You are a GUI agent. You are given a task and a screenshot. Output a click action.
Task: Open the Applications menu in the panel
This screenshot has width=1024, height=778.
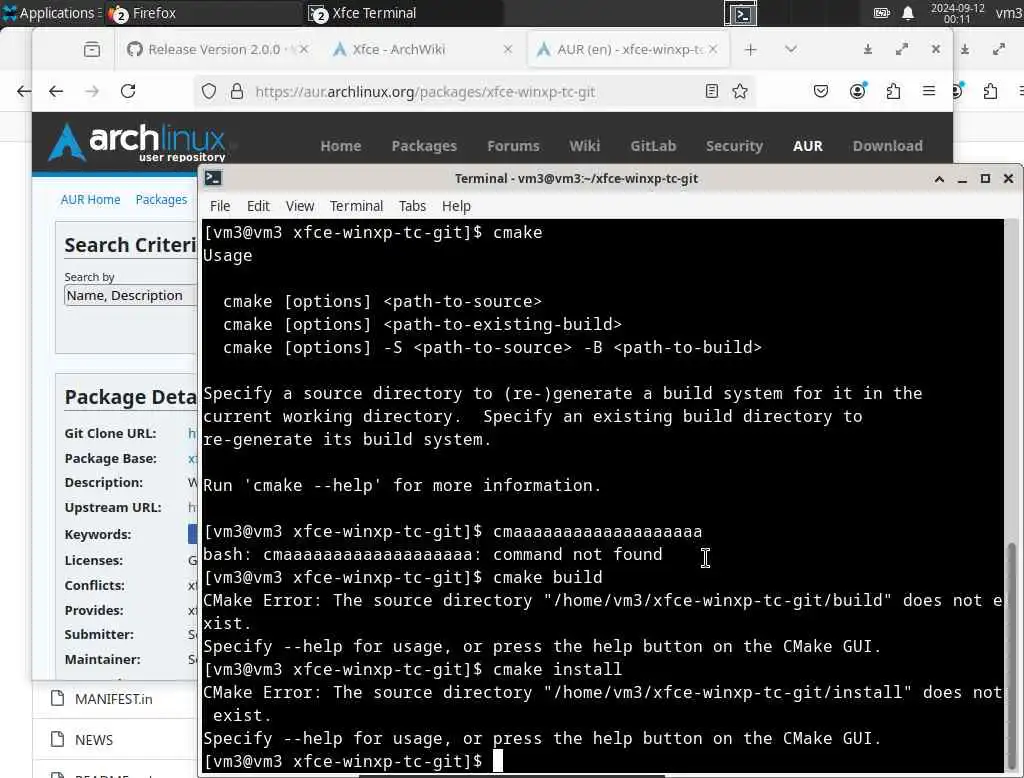pyautogui.click(x=50, y=13)
